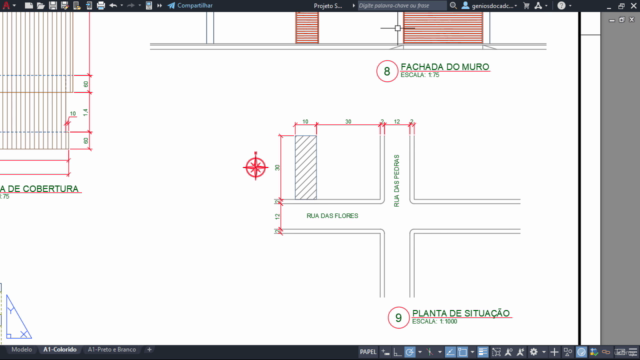640x360 pixels.
Task: Open the help question mark icon
Action: pyautogui.click(x=561, y=5)
